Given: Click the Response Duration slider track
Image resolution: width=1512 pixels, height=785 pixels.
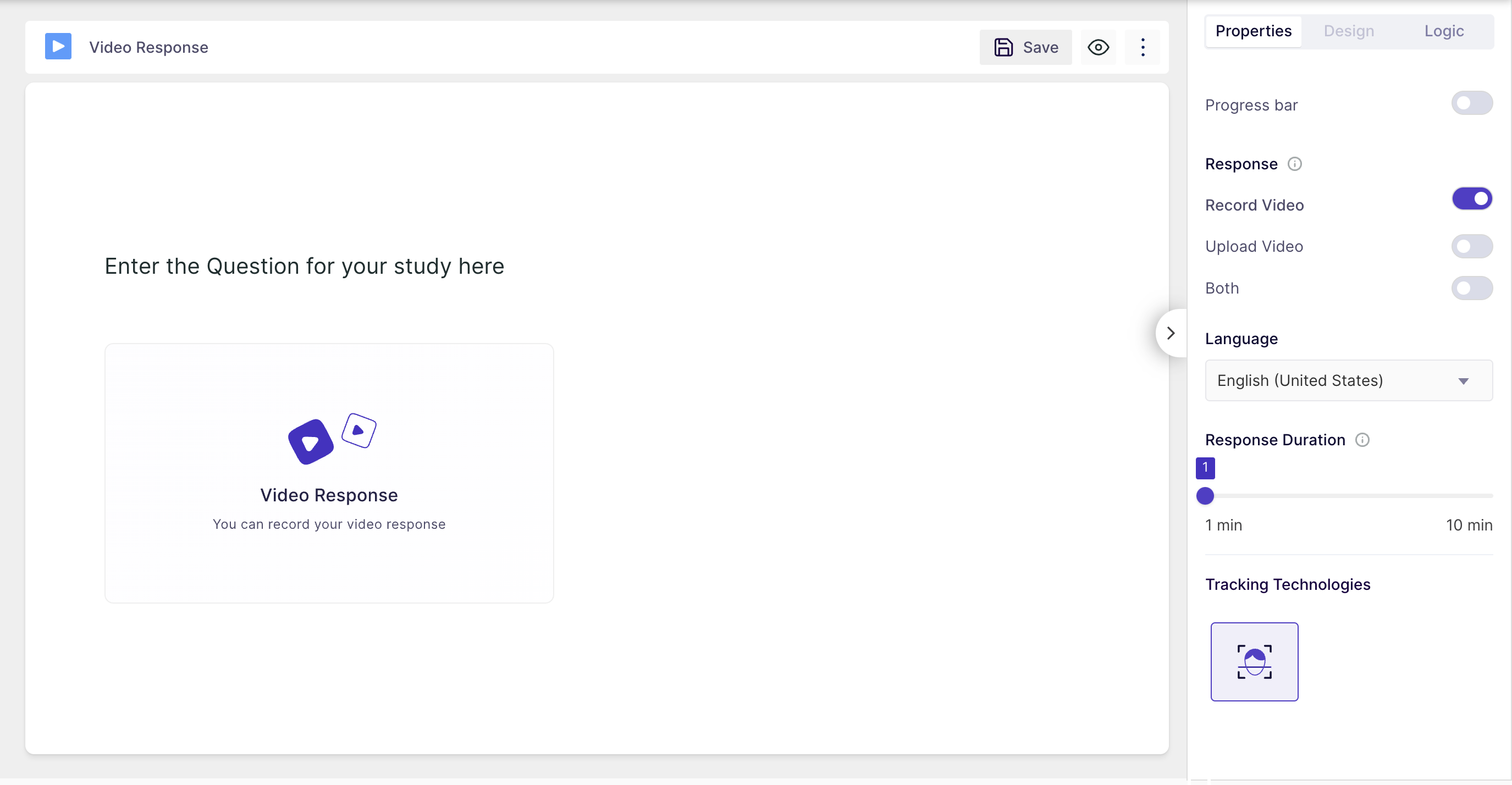Looking at the screenshot, I should click(x=1349, y=496).
